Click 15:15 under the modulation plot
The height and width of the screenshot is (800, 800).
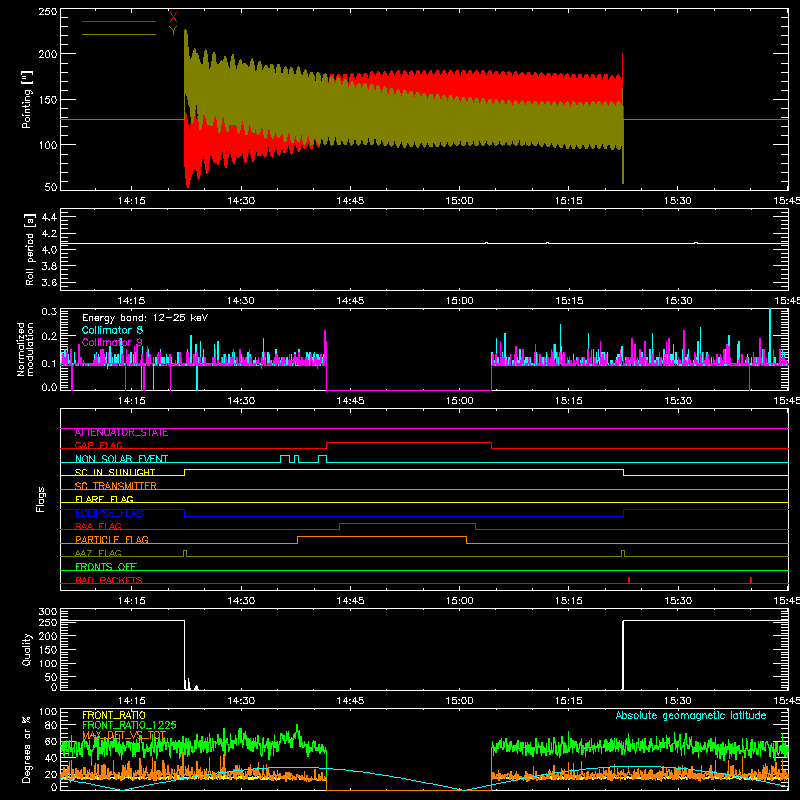(568, 401)
